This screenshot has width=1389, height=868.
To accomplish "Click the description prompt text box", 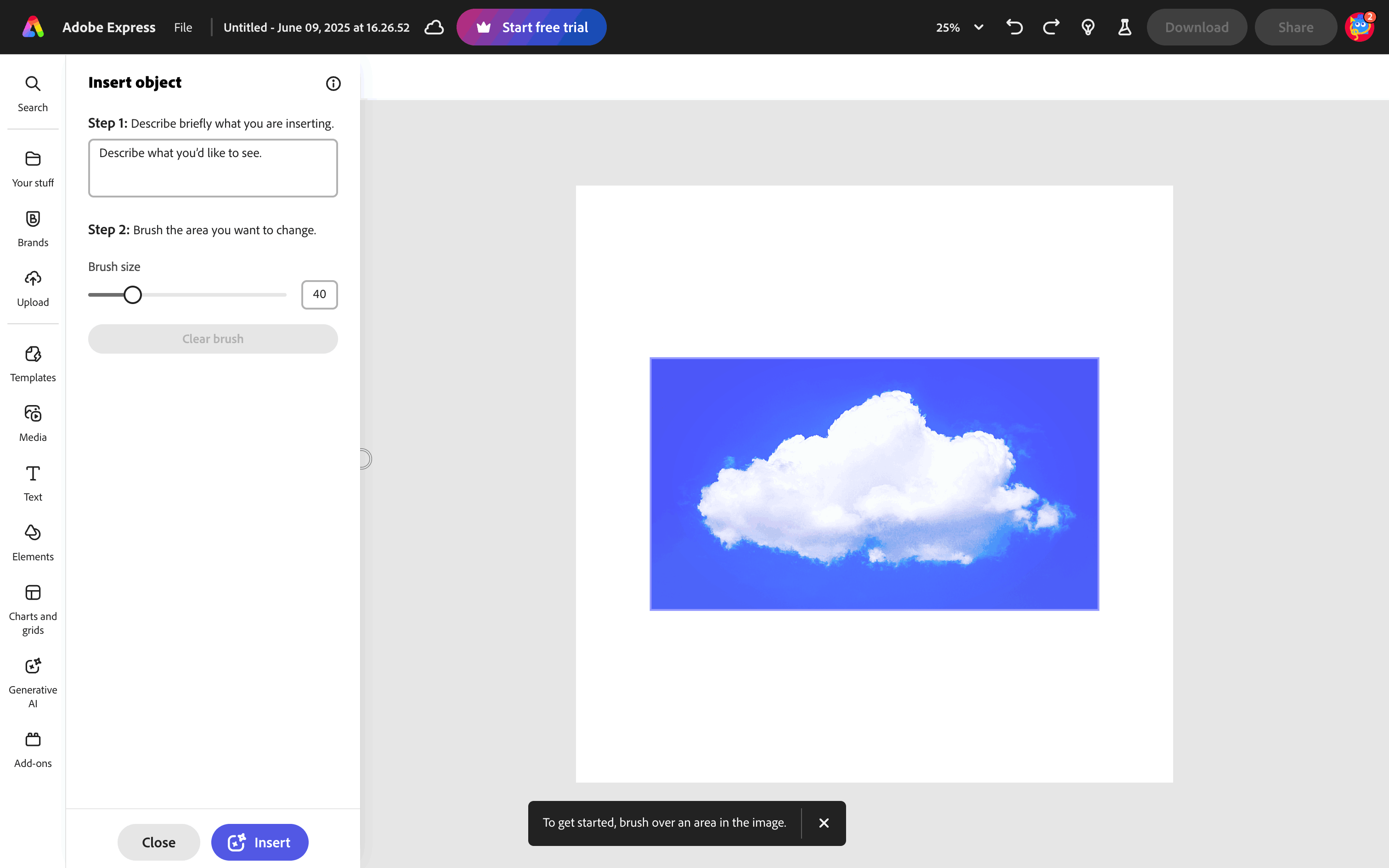I will point(212,168).
